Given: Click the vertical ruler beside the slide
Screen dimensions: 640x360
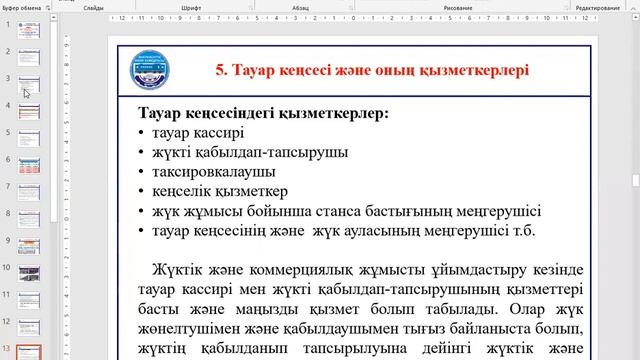Looking at the screenshot, I should tap(67, 198).
